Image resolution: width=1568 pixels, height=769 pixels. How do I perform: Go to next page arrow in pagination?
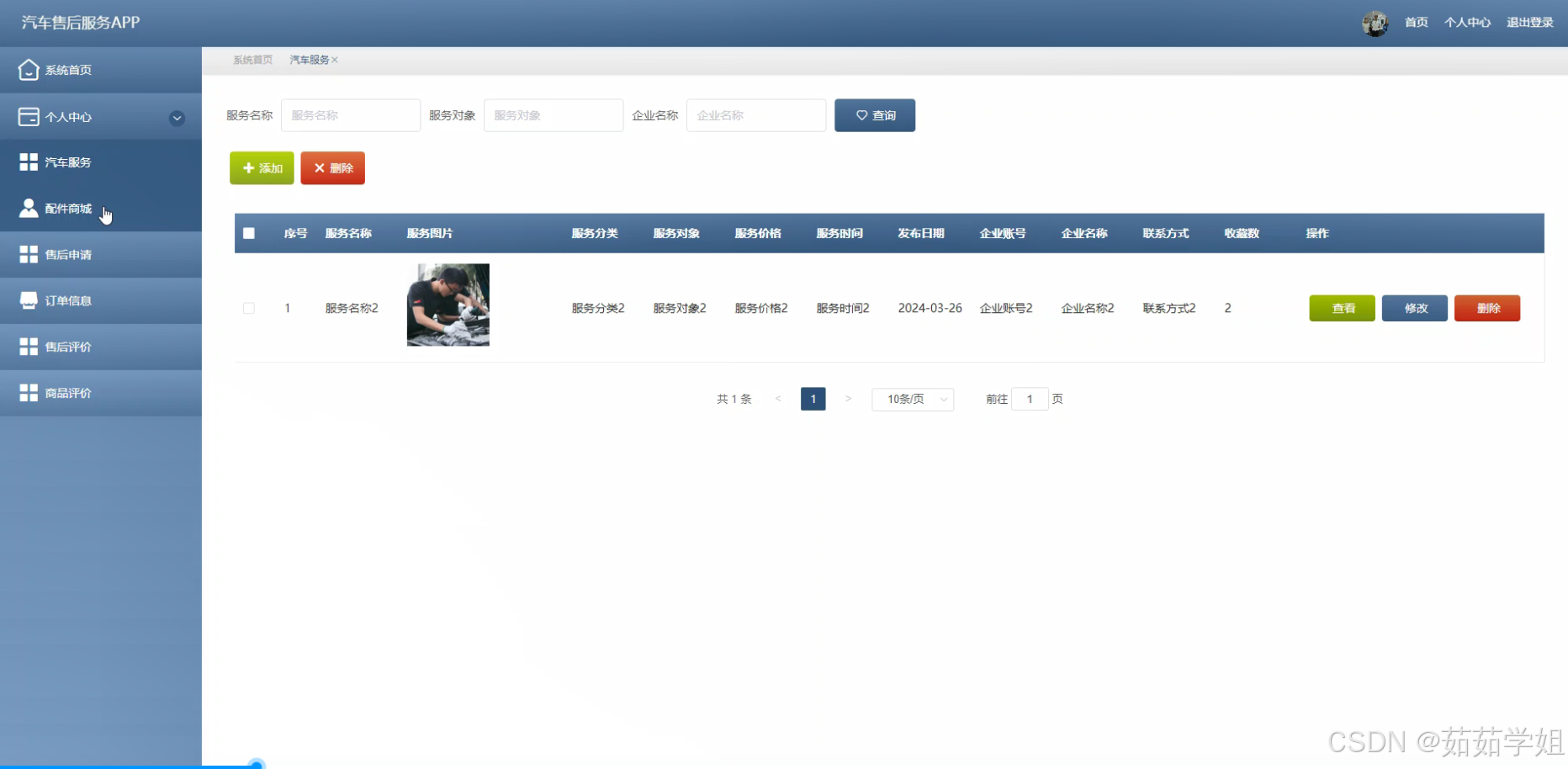point(848,399)
